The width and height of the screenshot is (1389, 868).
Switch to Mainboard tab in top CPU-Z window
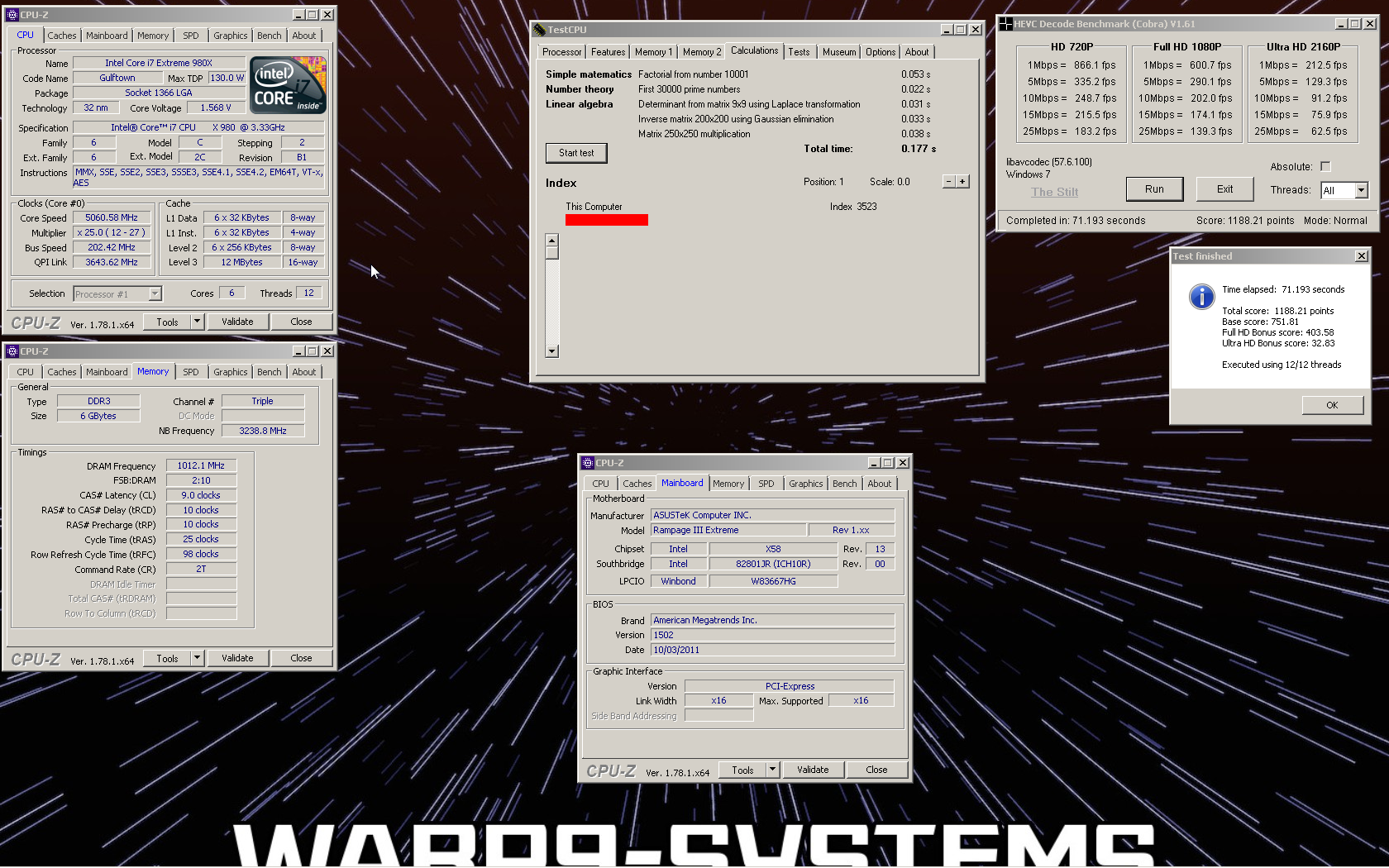click(107, 36)
